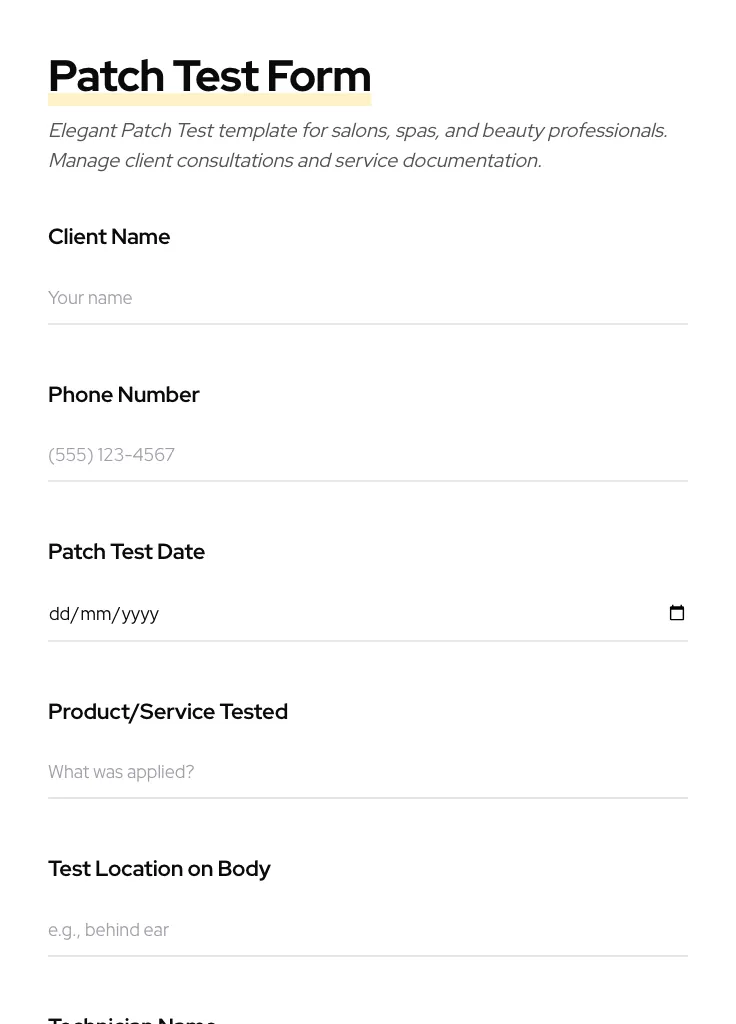
Task: Click the Patch Test Form title
Action: click(209, 76)
